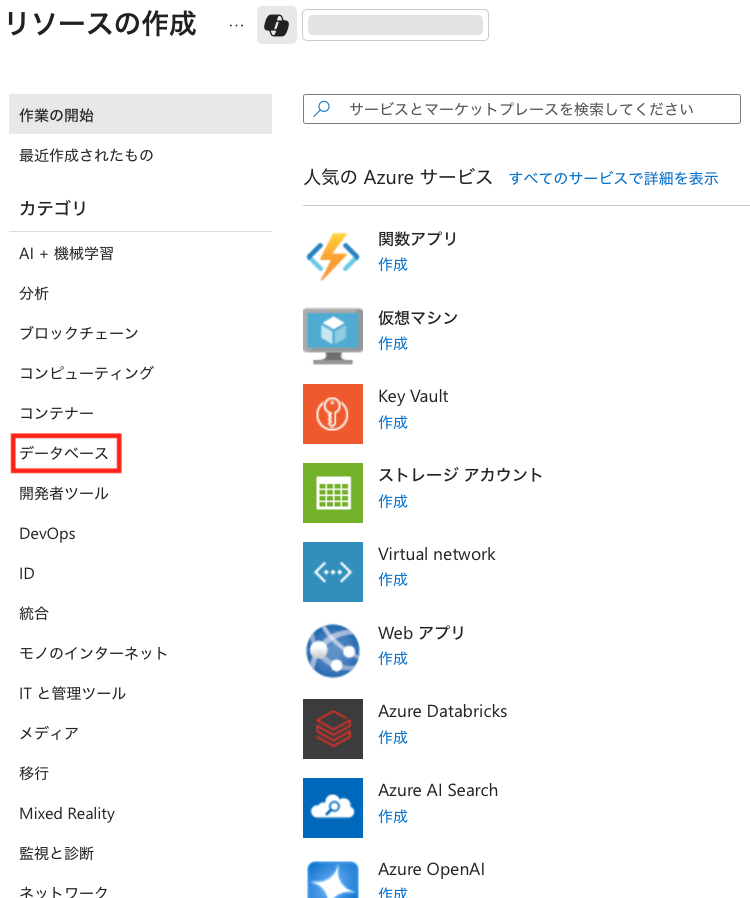Click the Web アプリ globe icon

coord(333,651)
